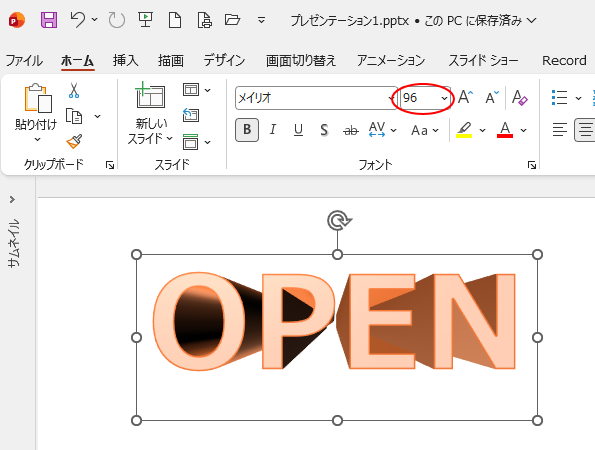
Task: Toggle strikethrough formatting
Action: click(350, 131)
